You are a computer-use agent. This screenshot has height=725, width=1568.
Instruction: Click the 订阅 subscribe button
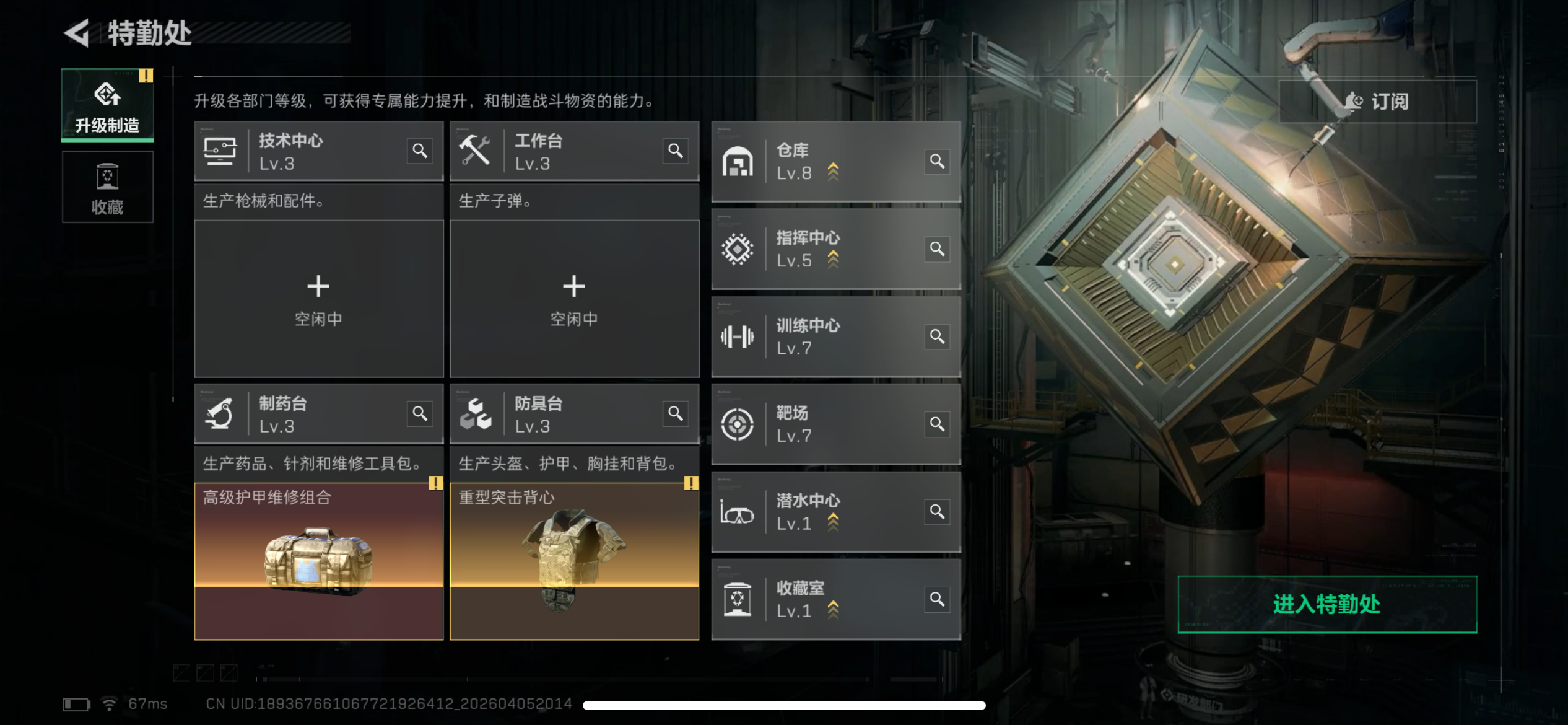1377,101
